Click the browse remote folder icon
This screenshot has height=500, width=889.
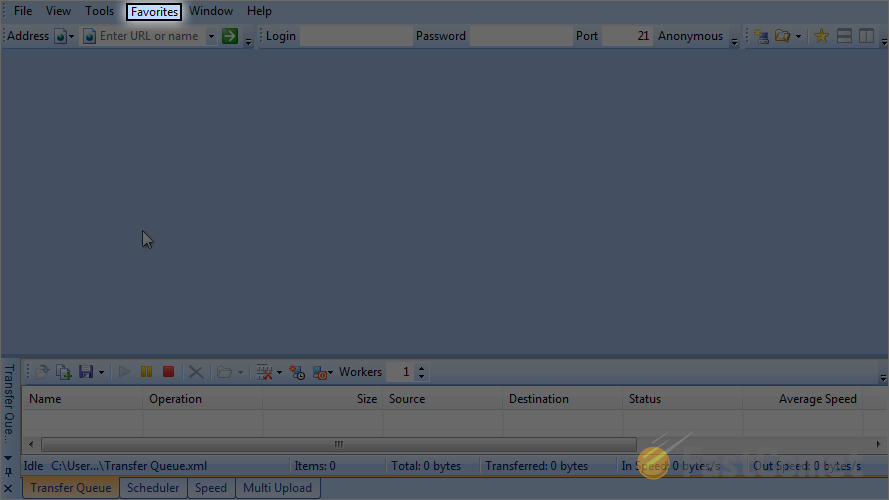coord(782,36)
